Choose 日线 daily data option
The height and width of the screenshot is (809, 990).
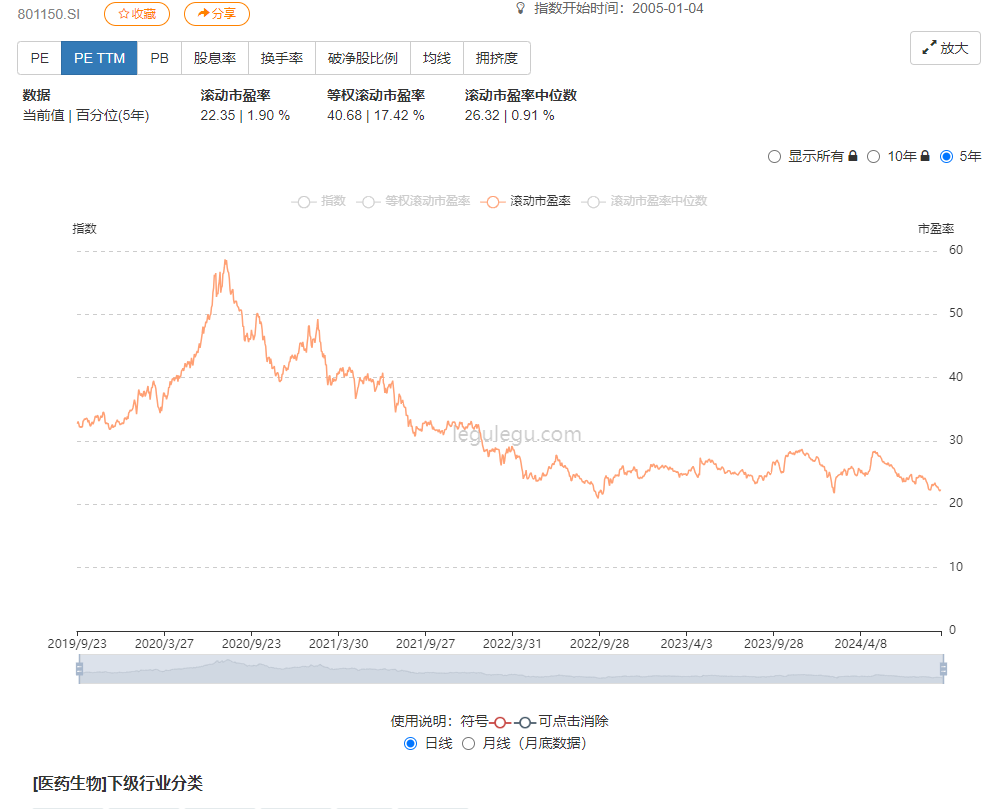[411, 743]
